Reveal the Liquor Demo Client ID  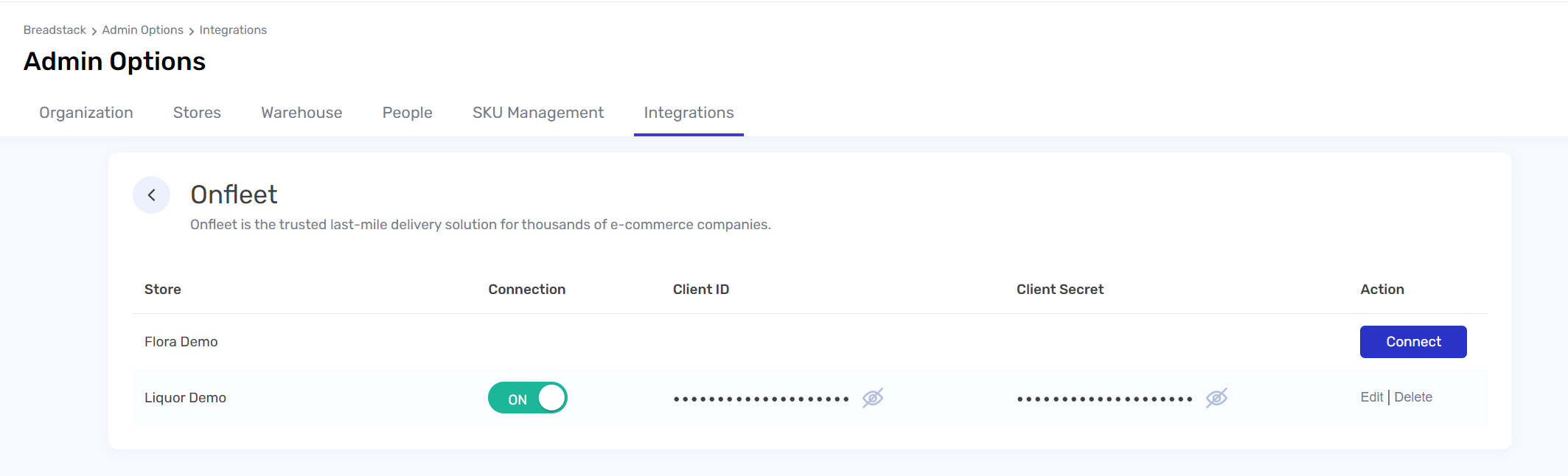click(x=873, y=398)
